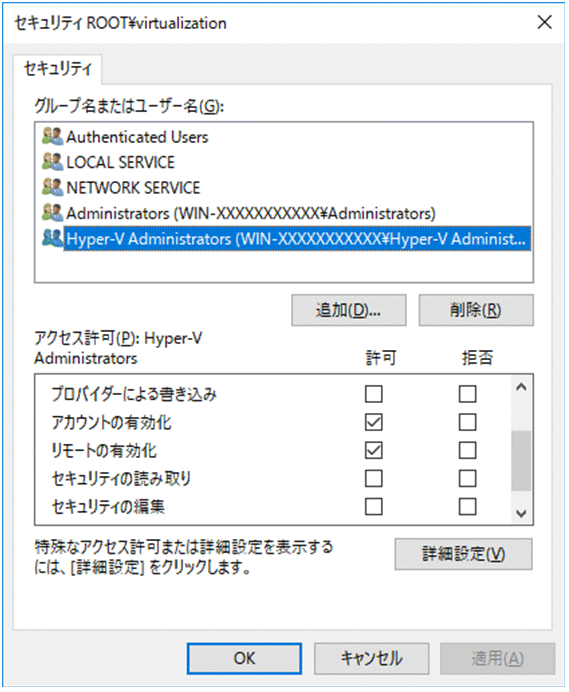
Task: Open the セキュリティ tab
Action: 58,69
